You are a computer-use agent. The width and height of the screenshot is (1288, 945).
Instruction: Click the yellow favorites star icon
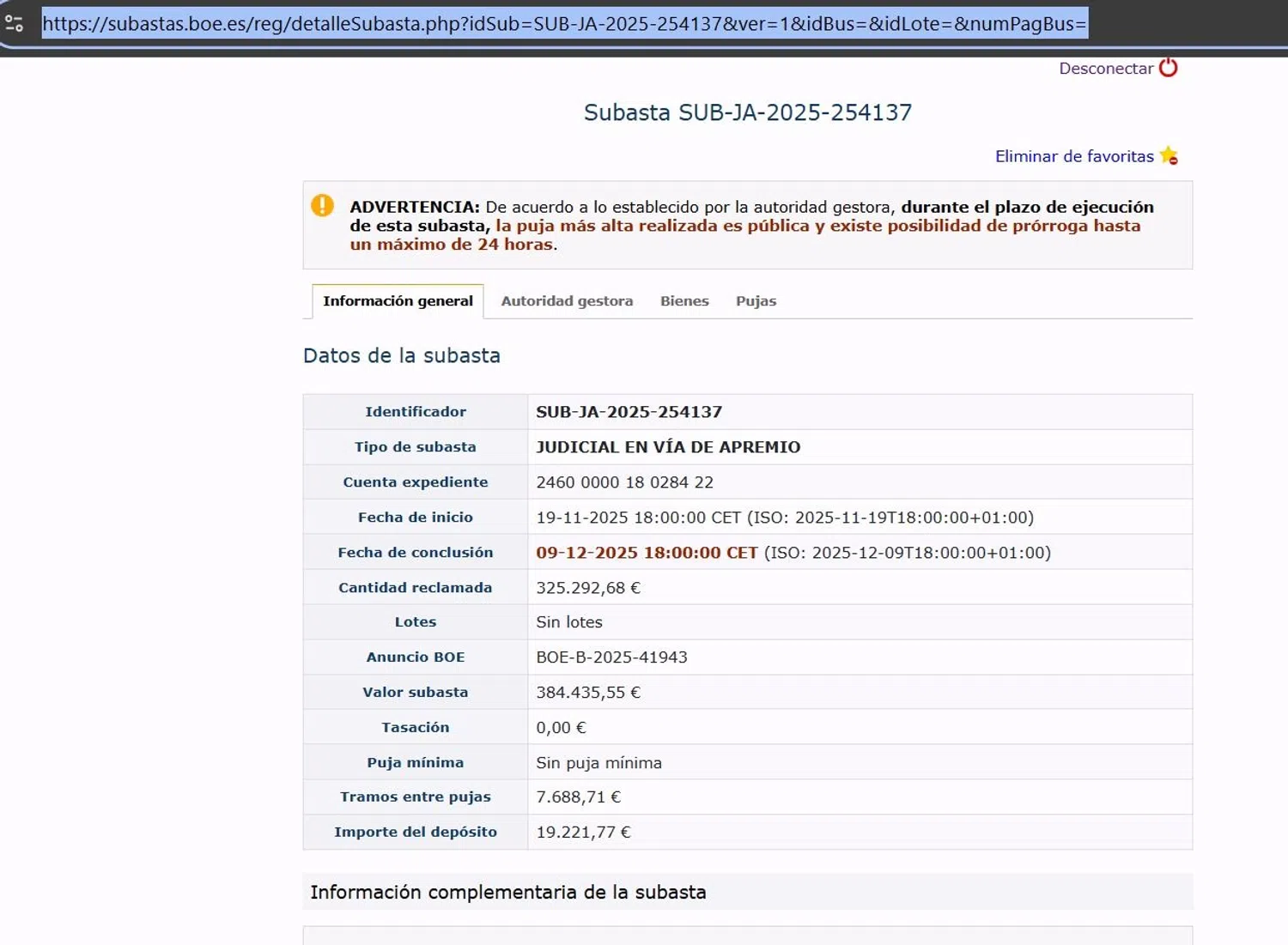[x=1169, y=155]
